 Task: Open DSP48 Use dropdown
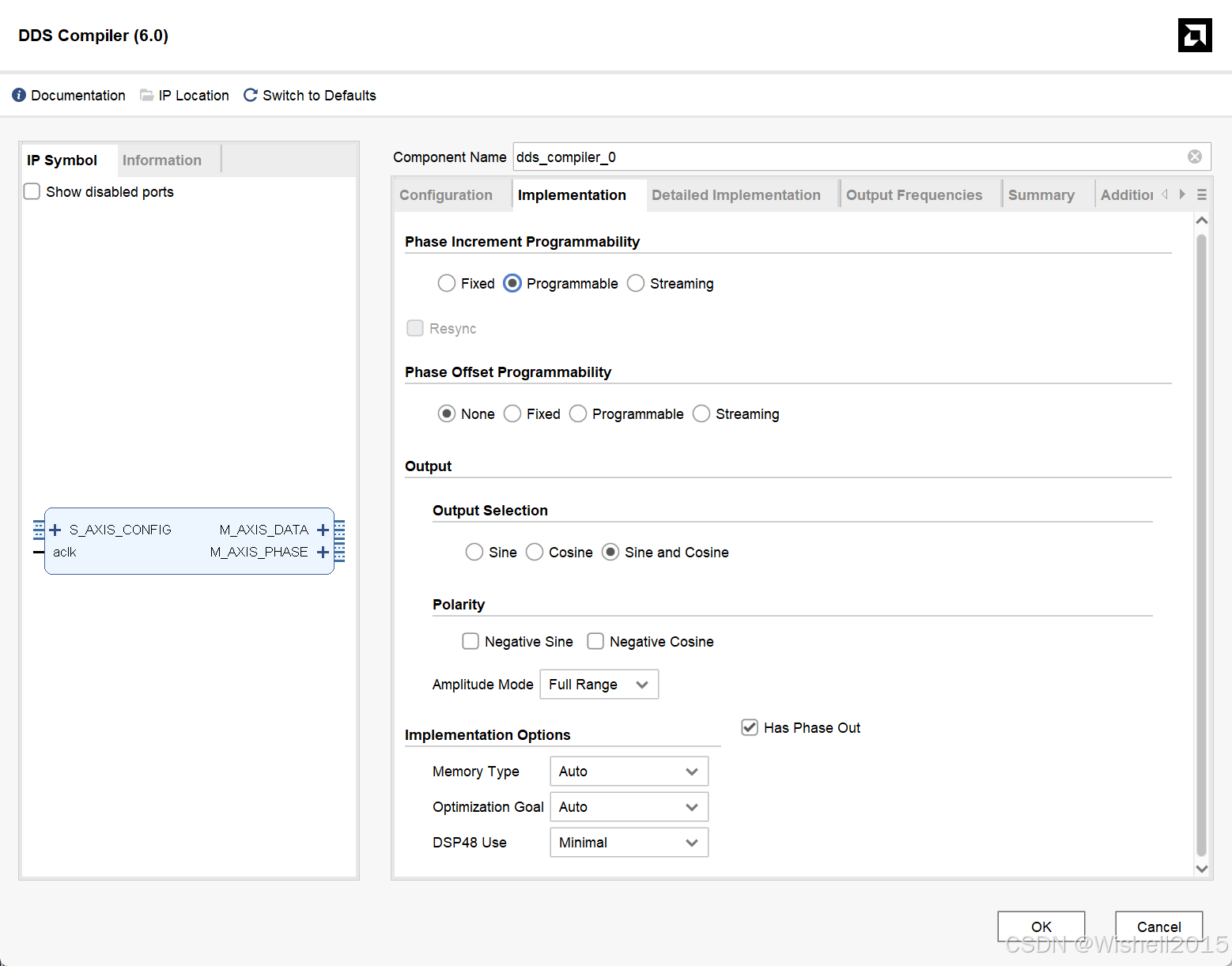point(629,843)
